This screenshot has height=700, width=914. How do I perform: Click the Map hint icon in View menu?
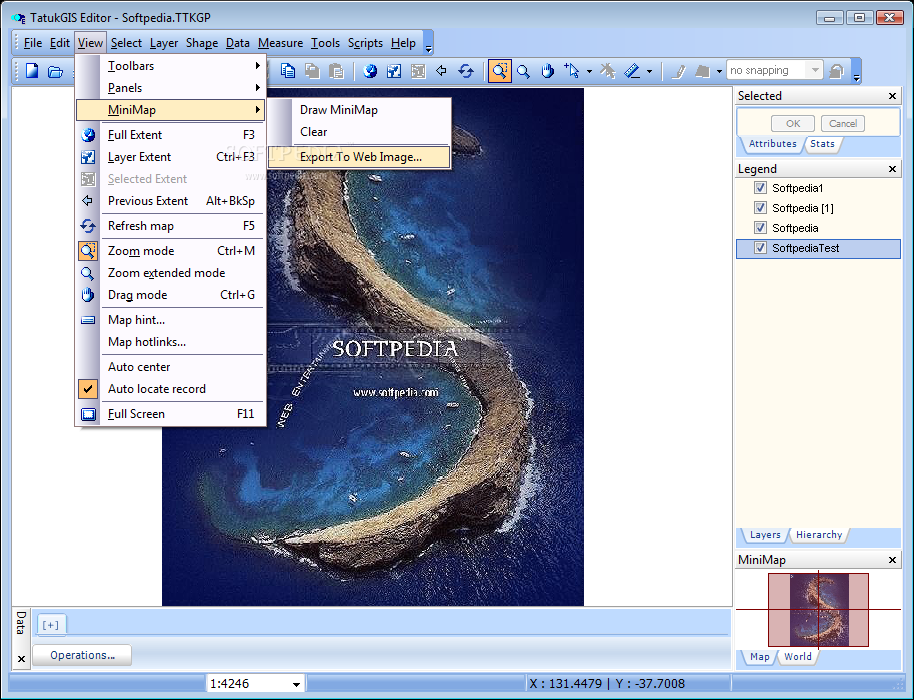[x=88, y=320]
